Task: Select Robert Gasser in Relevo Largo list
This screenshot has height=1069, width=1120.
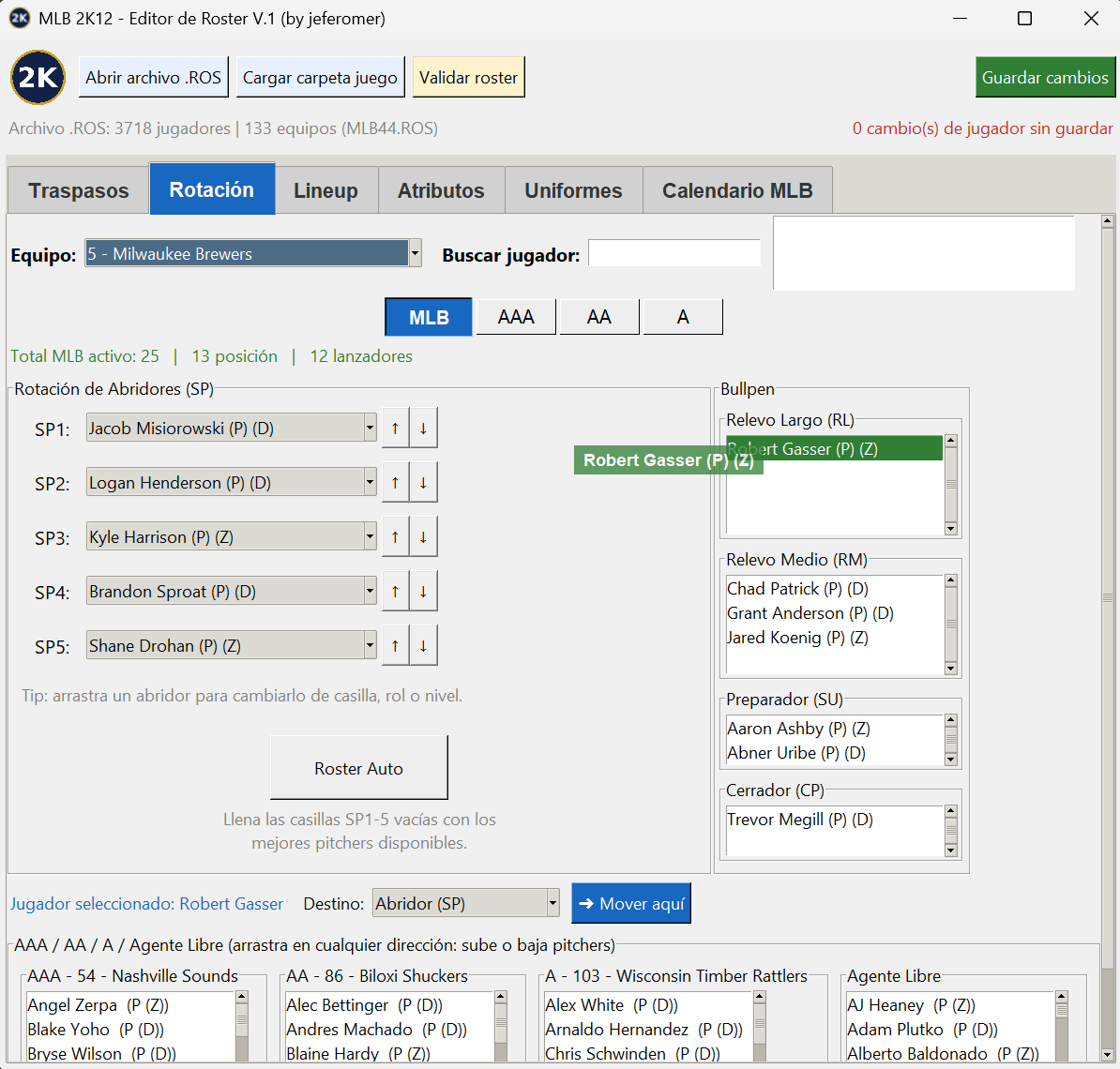Action: (x=834, y=448)
